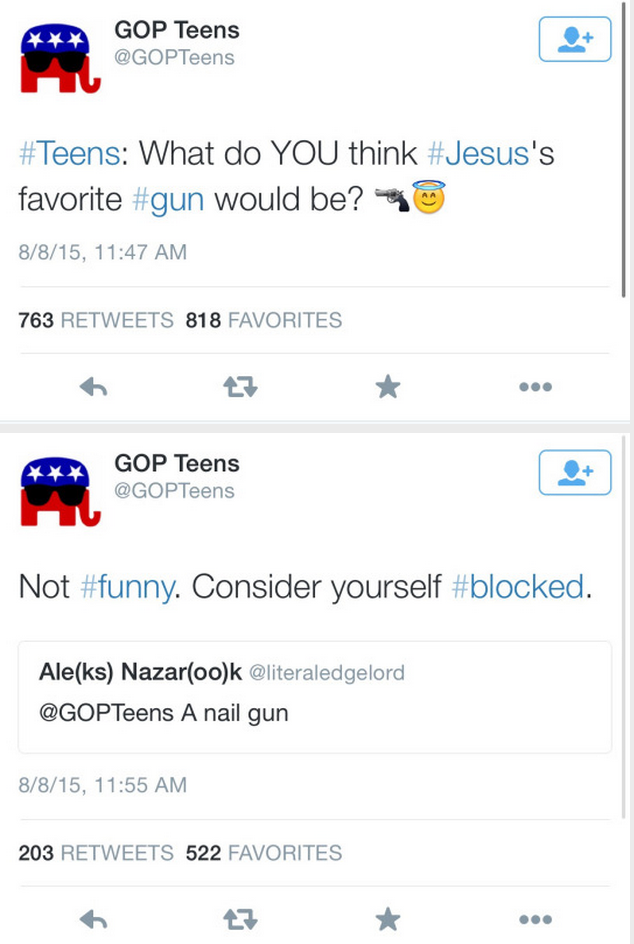Open the #funny hashtag
The image size is (634, 944).
[x=124, y=586]
